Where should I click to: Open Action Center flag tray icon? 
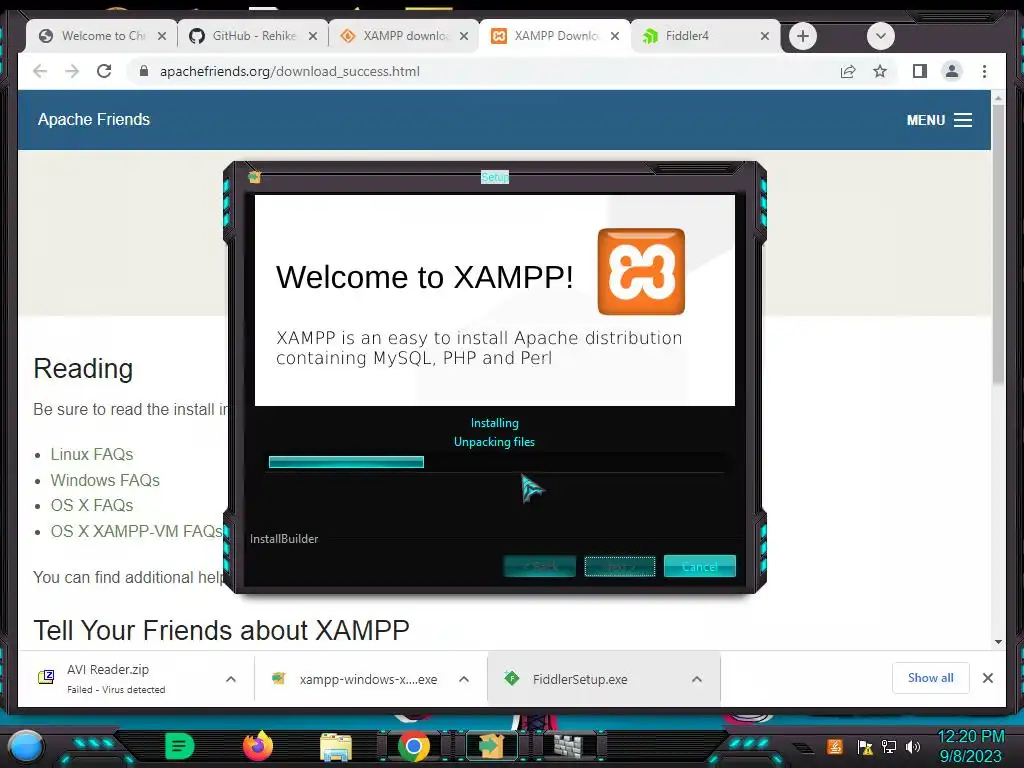pyautogui.click(x=865, y=746)
